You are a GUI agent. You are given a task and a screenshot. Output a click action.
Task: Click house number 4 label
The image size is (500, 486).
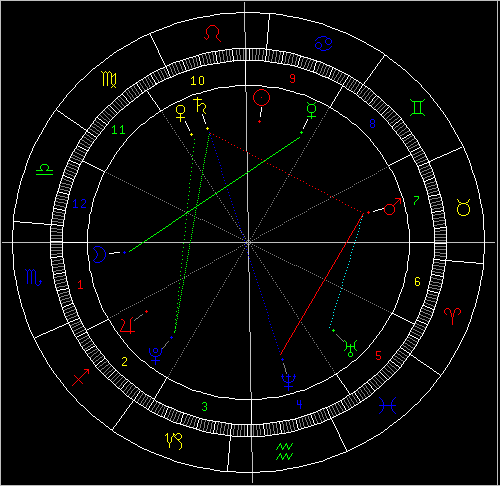(299, 404)
